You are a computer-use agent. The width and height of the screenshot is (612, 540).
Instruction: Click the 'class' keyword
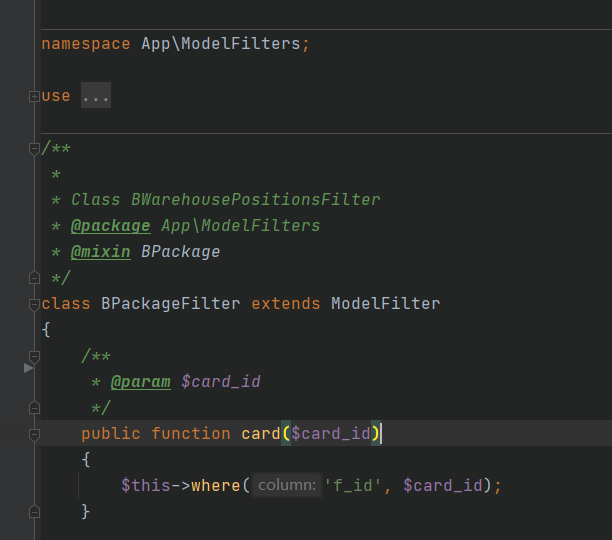tap(66, 304)
